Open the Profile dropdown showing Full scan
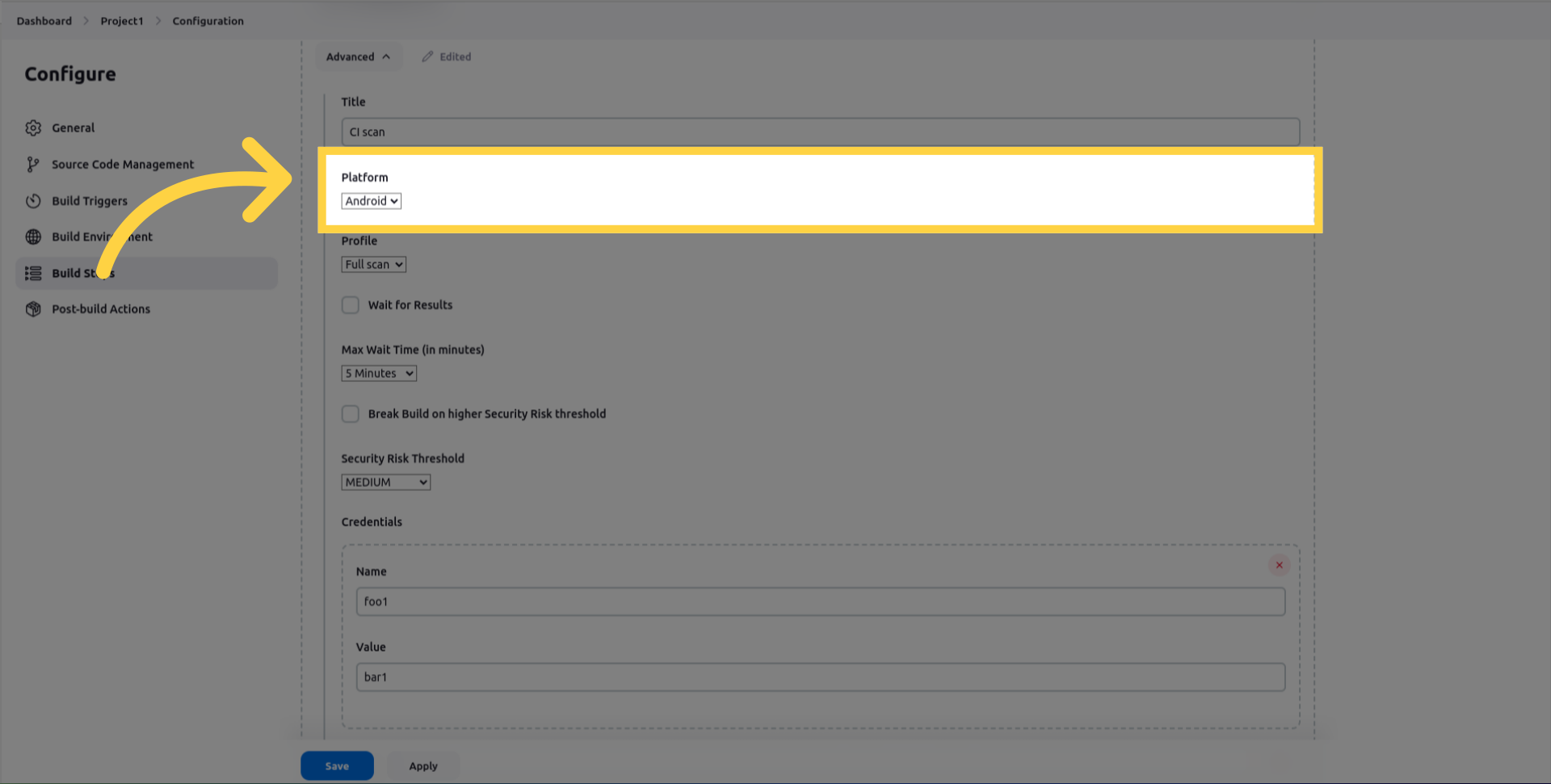The image size is (1551, 784). click(373, 265)
